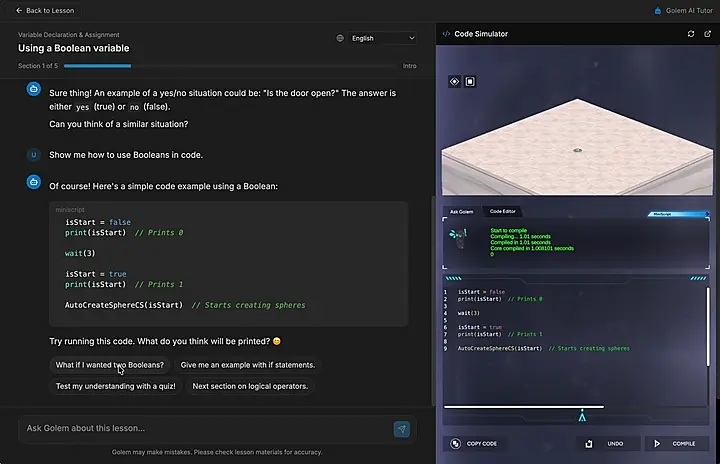
Task: Click the square stop icon in simulator
Action: [x=470, y=82]
